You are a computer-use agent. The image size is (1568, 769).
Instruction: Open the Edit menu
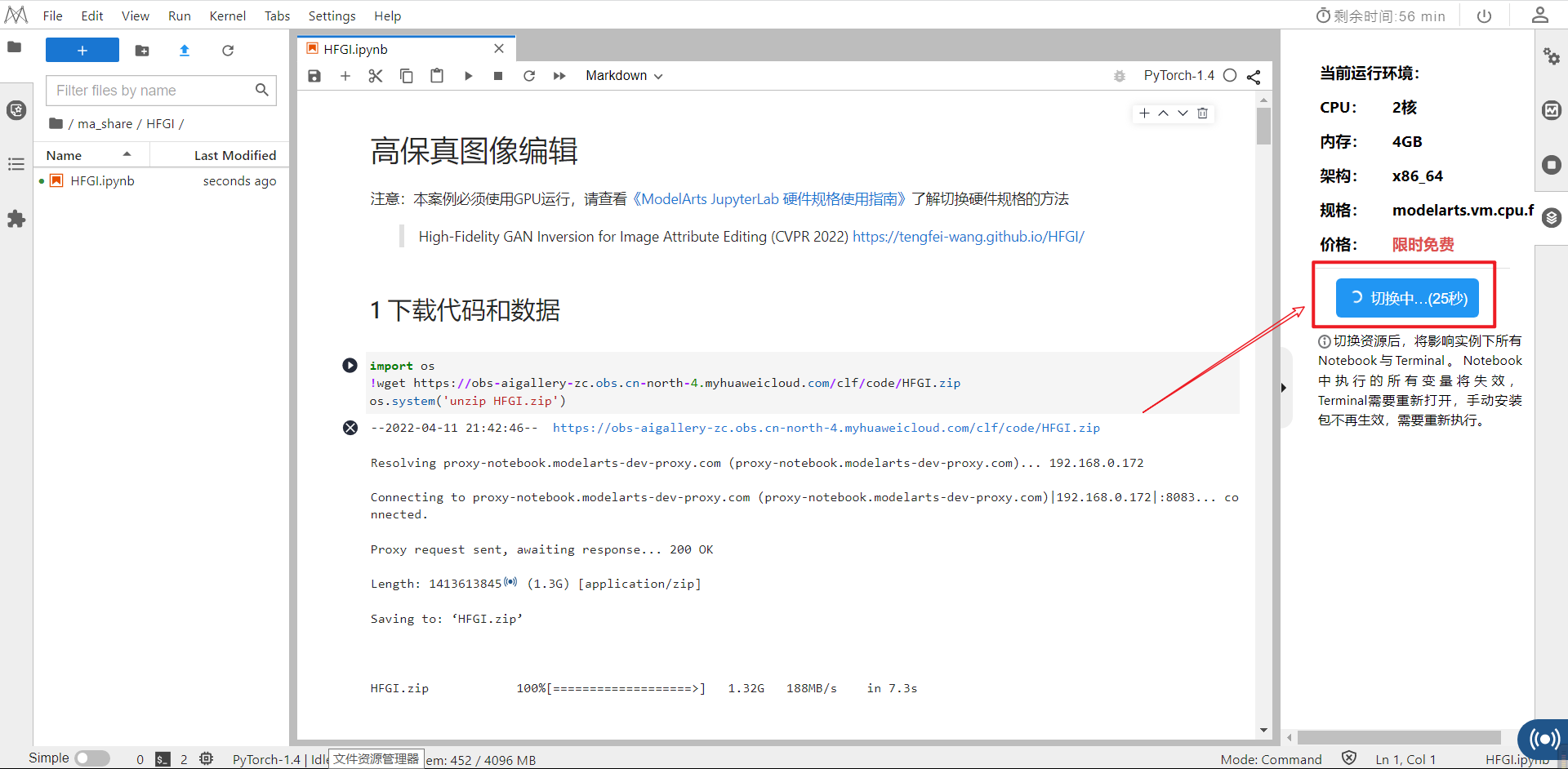coord(92,16)
